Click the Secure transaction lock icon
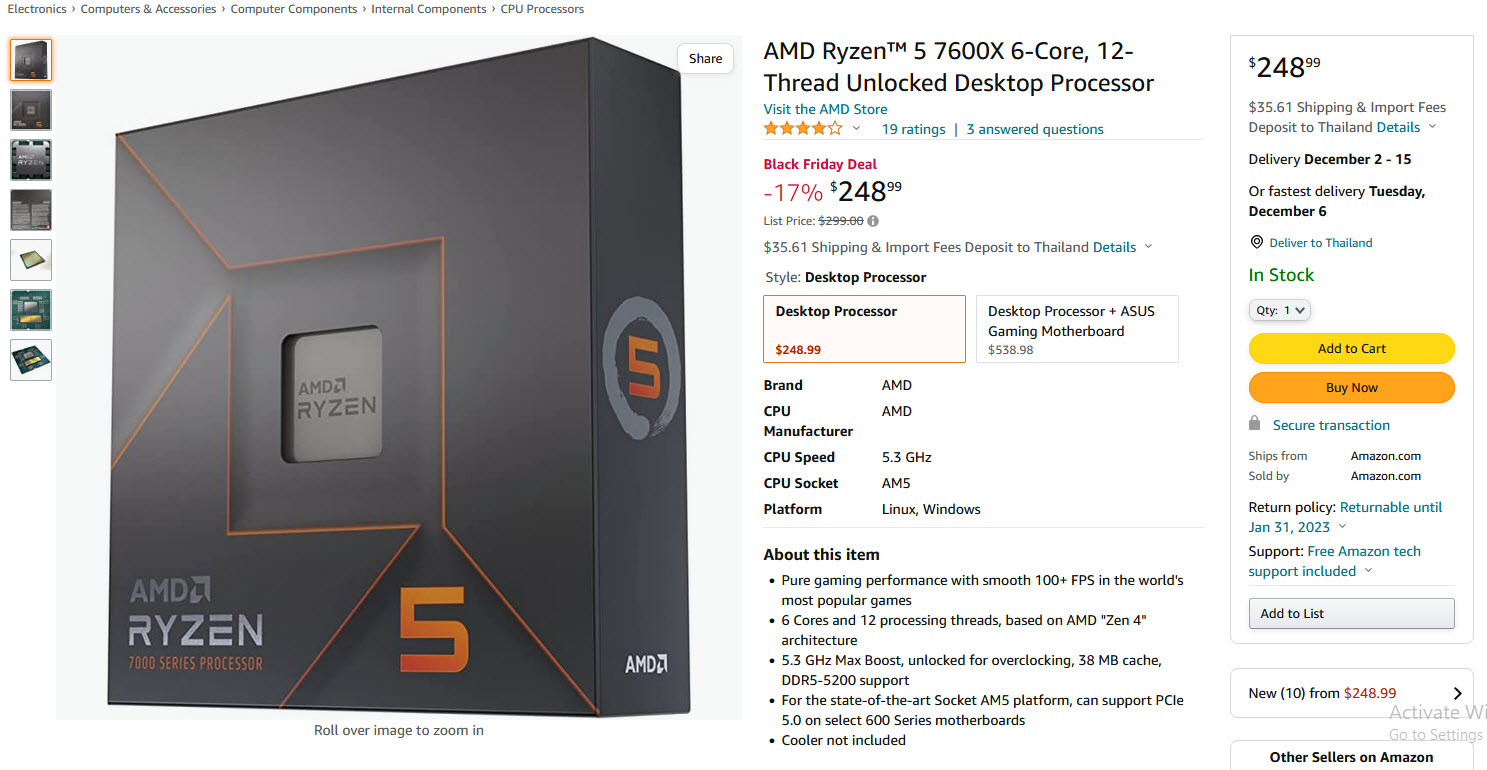 (x=1255, y=423)
